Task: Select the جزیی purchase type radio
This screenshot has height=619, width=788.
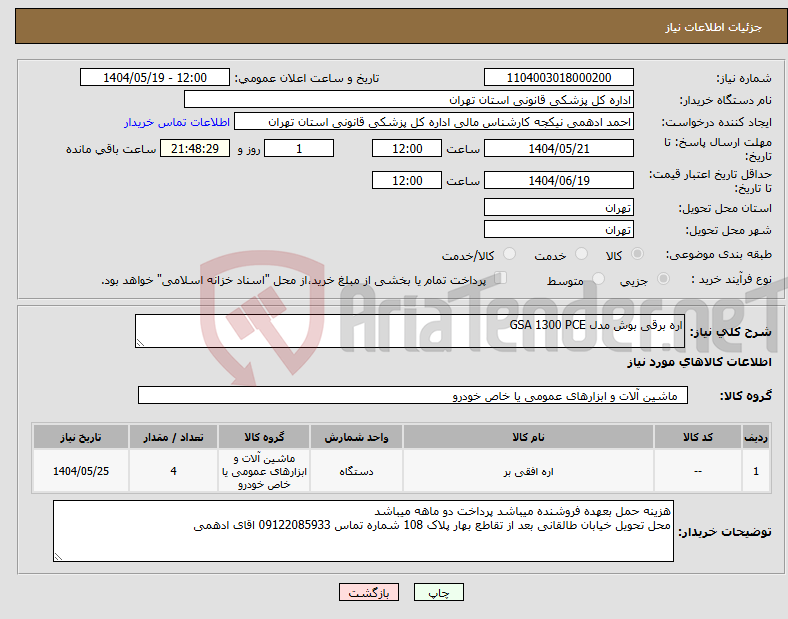Action: [x=663, y=278]
